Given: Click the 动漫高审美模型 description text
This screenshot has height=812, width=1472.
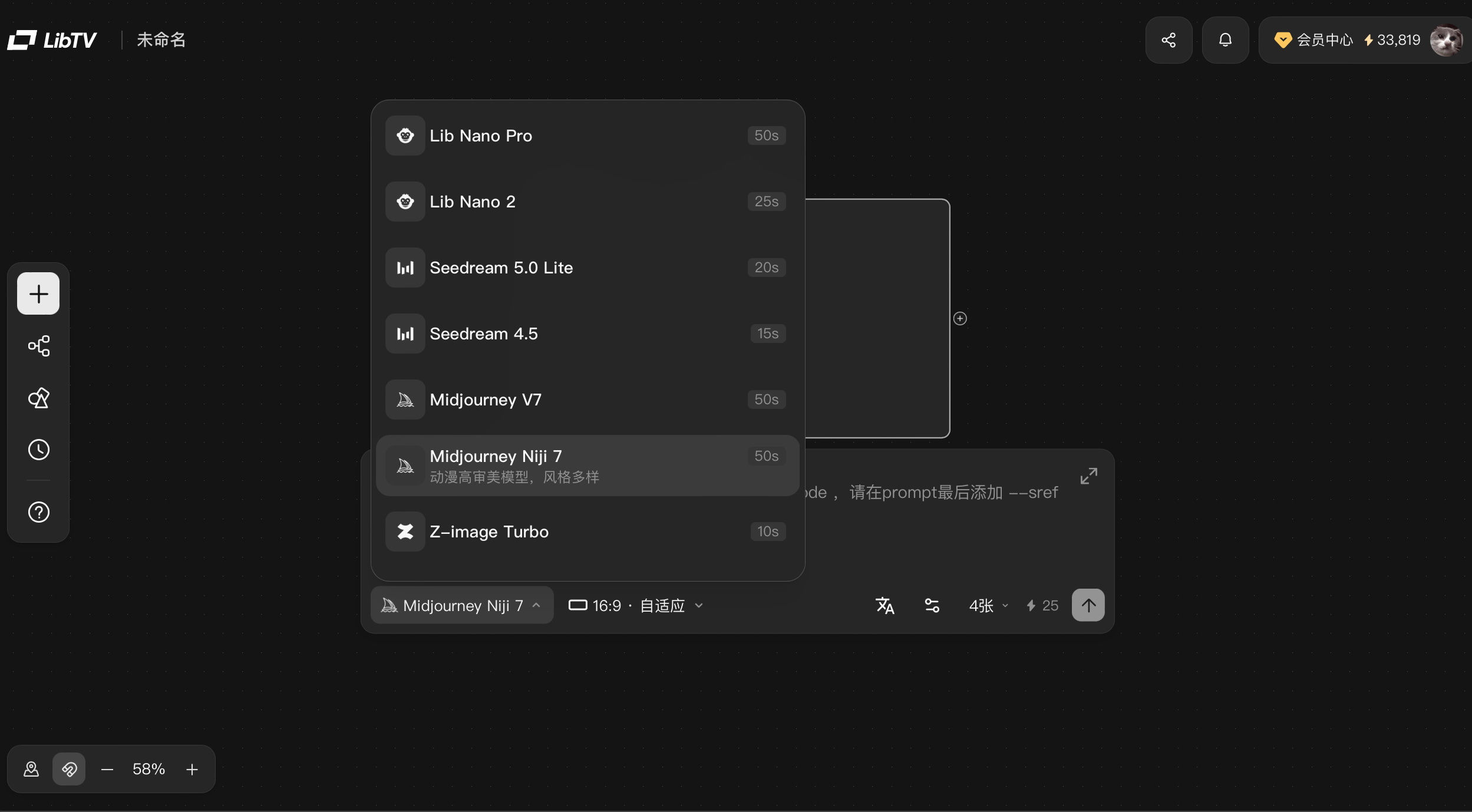Looking at the screenshot, I should (514, 477).
